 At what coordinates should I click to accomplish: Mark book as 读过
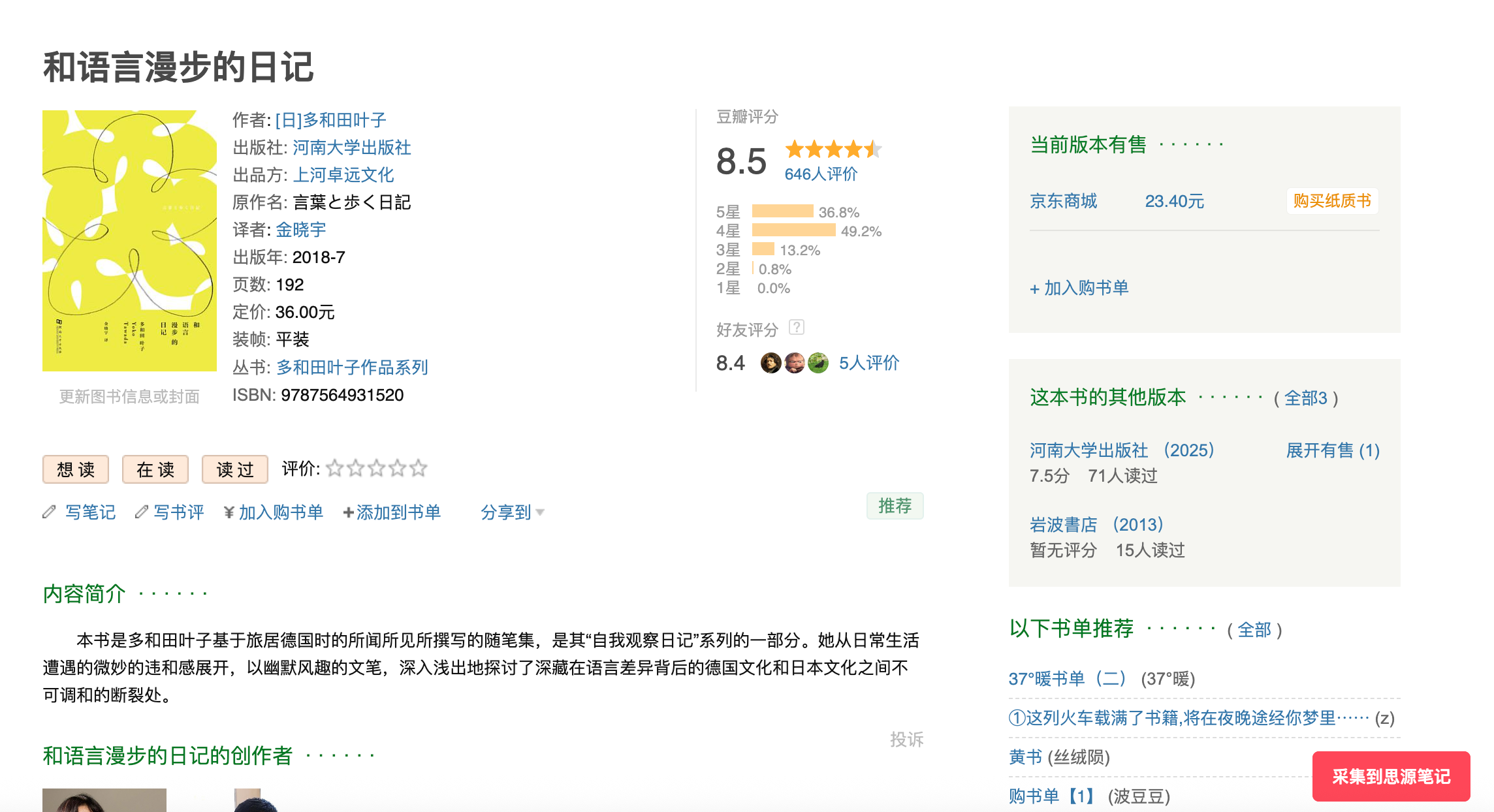pyautogui.click(x=235, y=469)
